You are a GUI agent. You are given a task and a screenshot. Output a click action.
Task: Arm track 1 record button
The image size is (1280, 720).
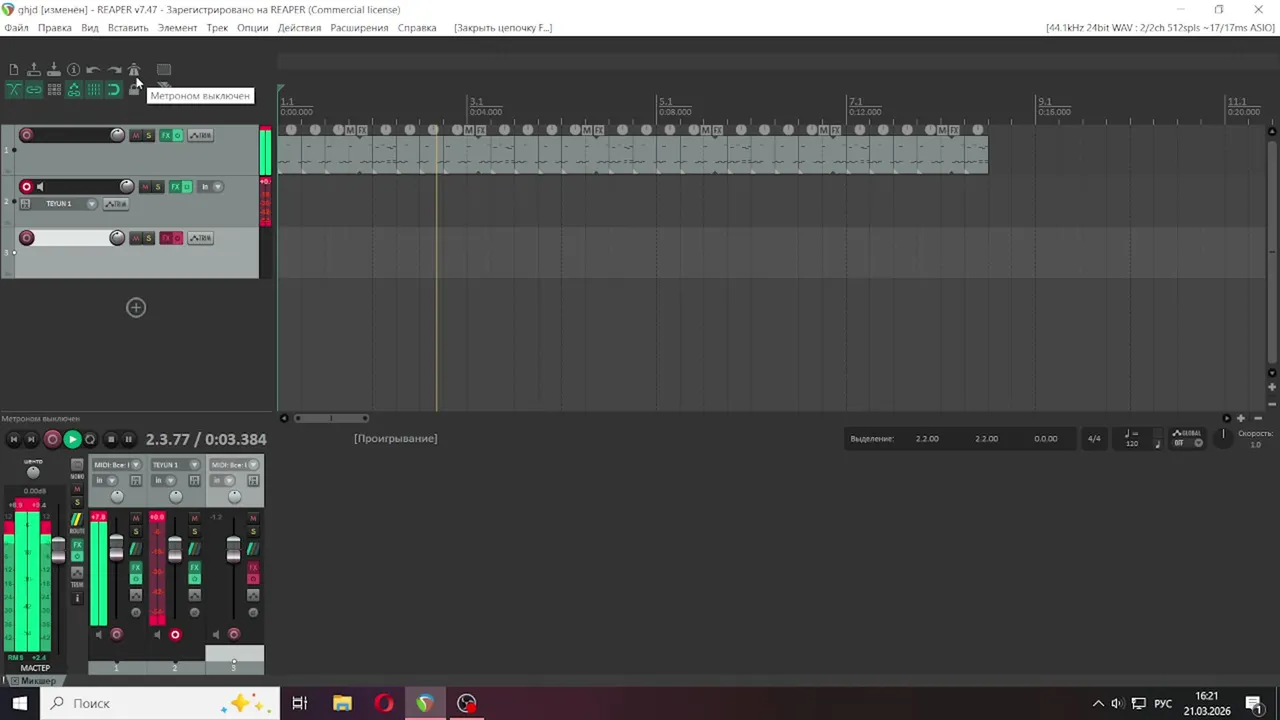click(x=27, y=135)
